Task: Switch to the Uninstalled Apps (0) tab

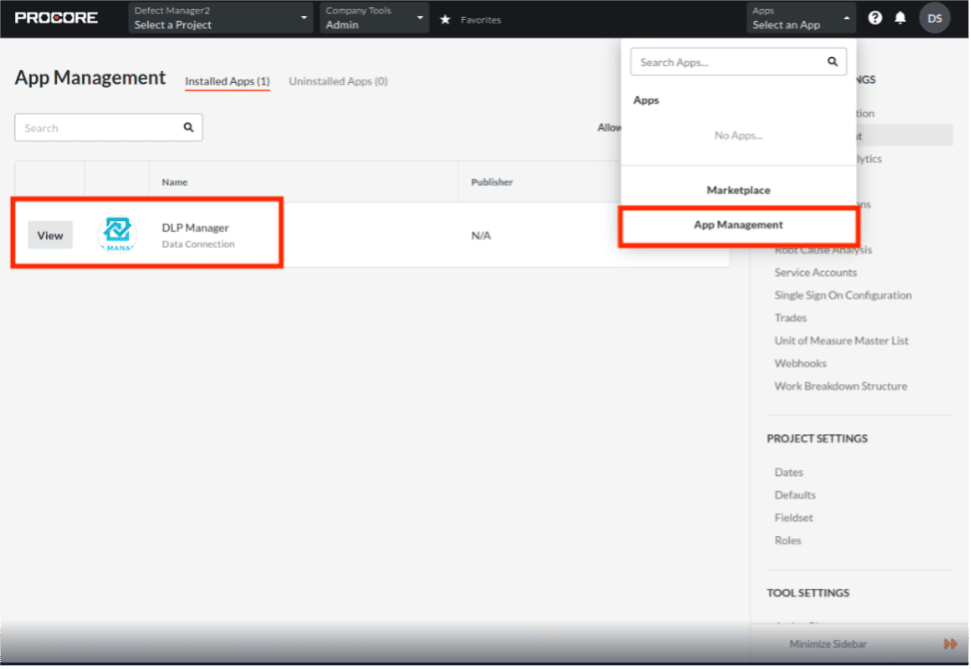Action: (x=338, y=81)
